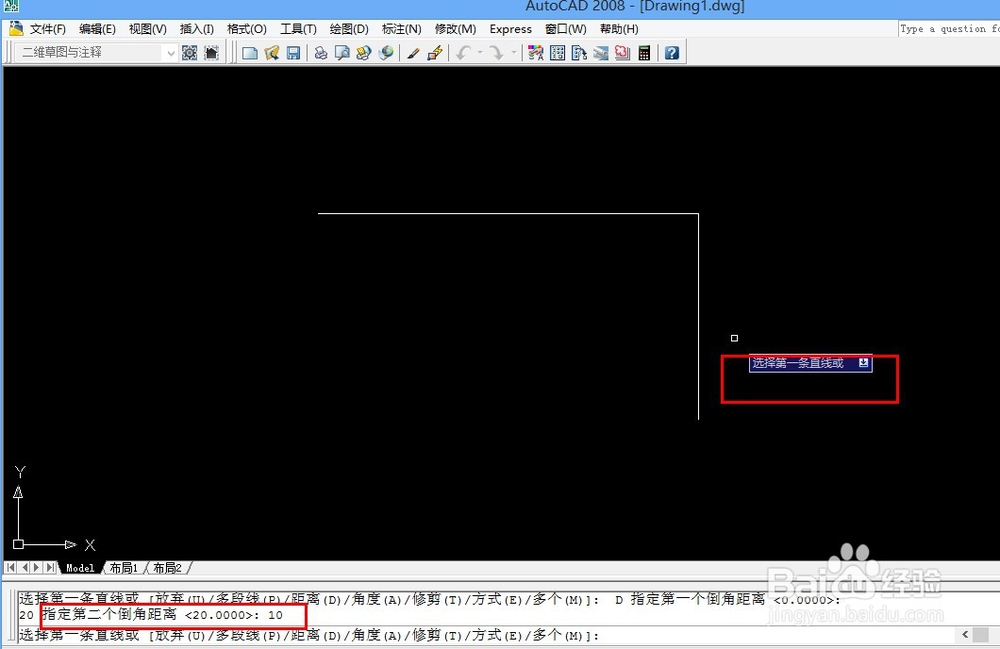Open the Sheet Set Manager icon
1000x649 pixels.
coord(601,53)
